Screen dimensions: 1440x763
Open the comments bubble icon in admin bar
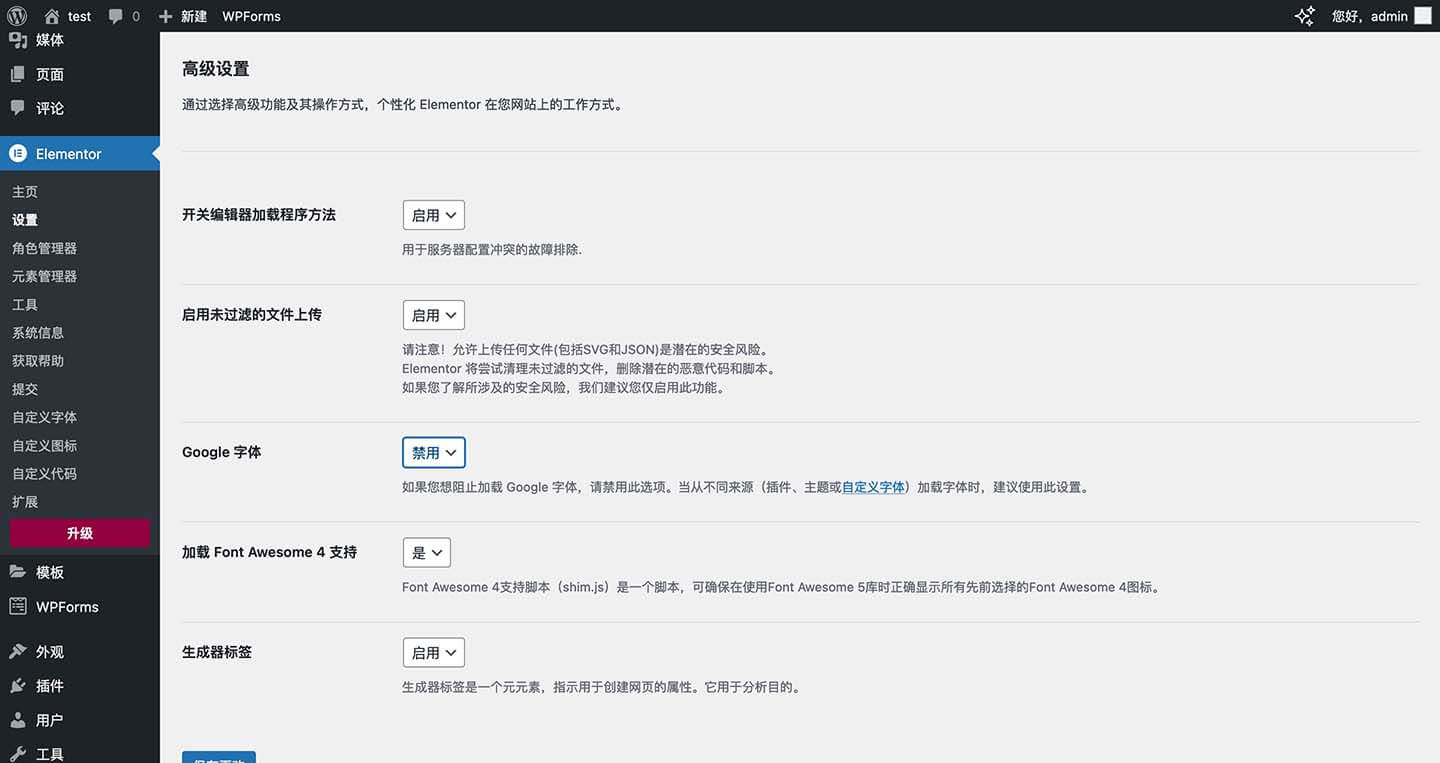117,16
